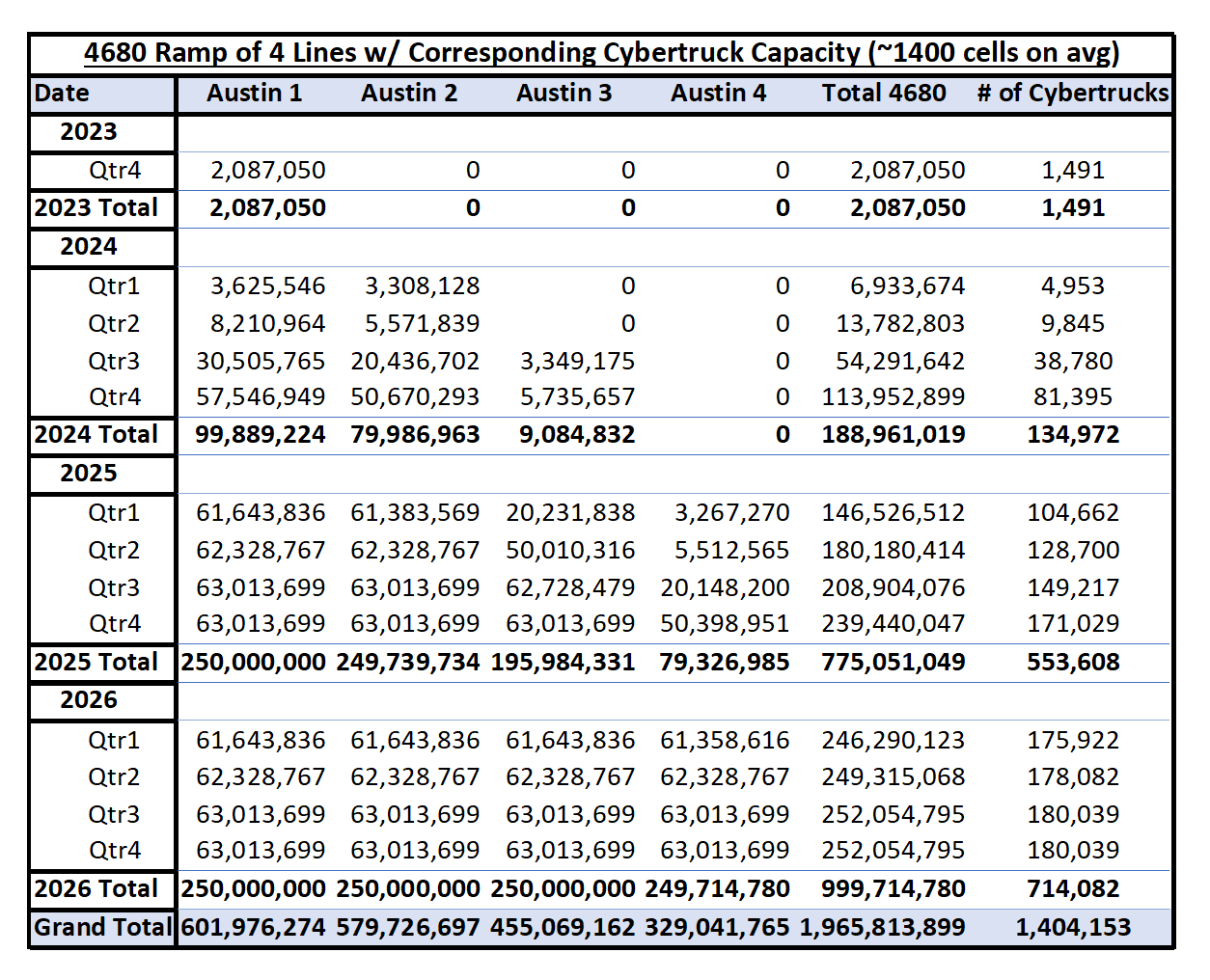Click Cybertruck count 714,082
Viewport: 1210px width, 980px height.
(1073, 889)
